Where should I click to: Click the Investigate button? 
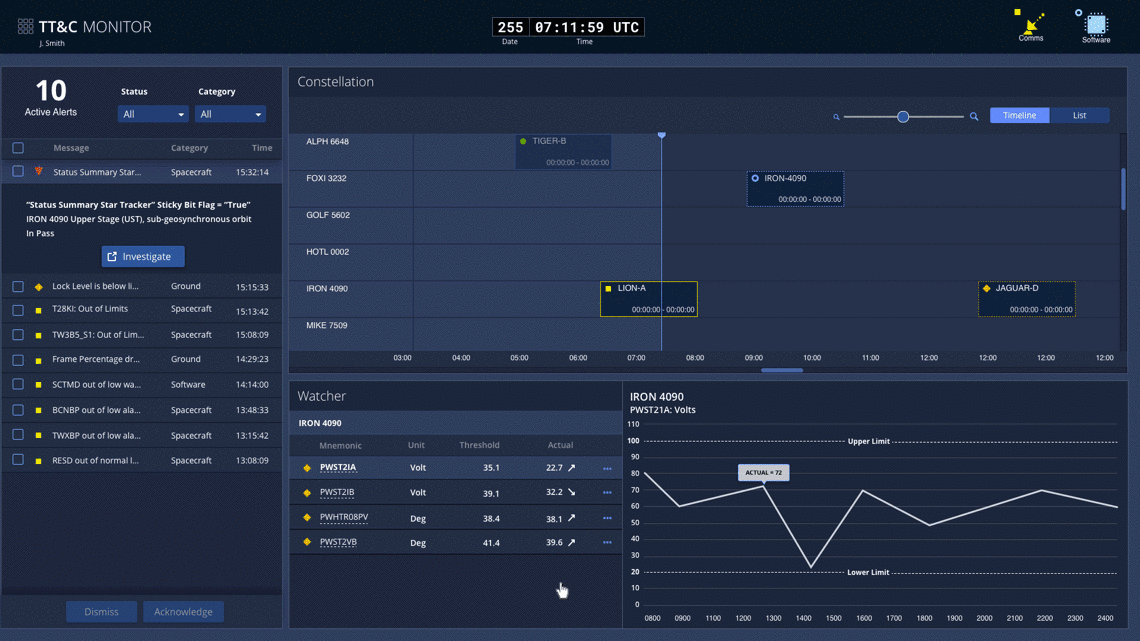[143, 257]
